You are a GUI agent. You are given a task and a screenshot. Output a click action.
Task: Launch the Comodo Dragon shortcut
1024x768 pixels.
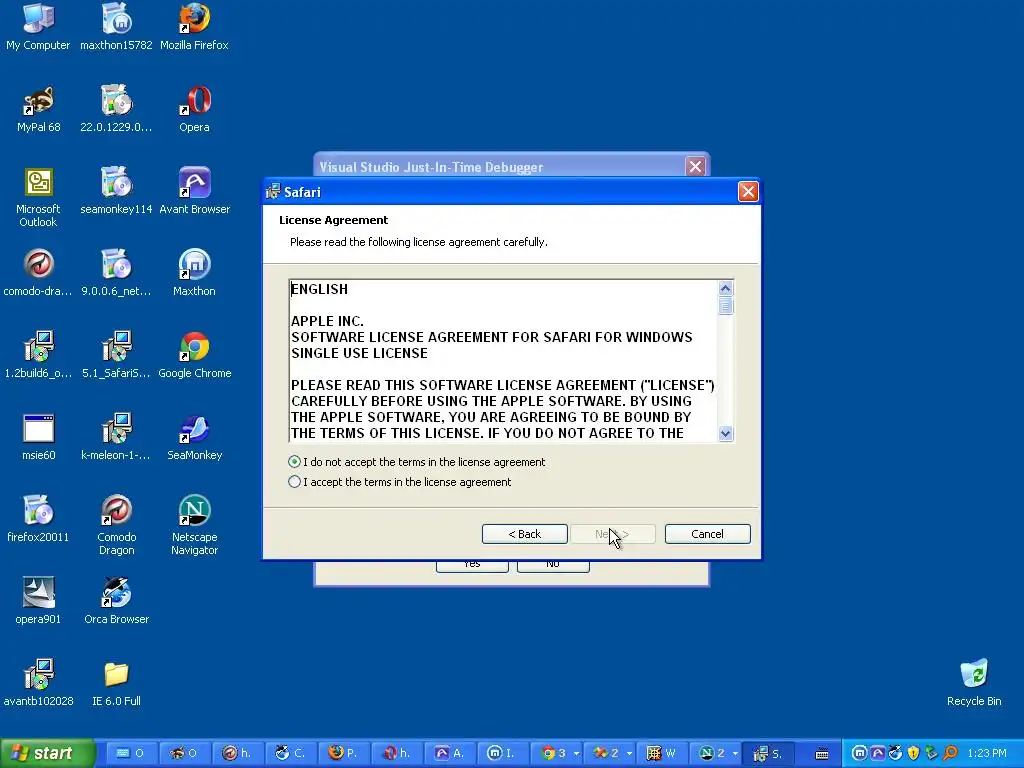[x=116, y=526]
